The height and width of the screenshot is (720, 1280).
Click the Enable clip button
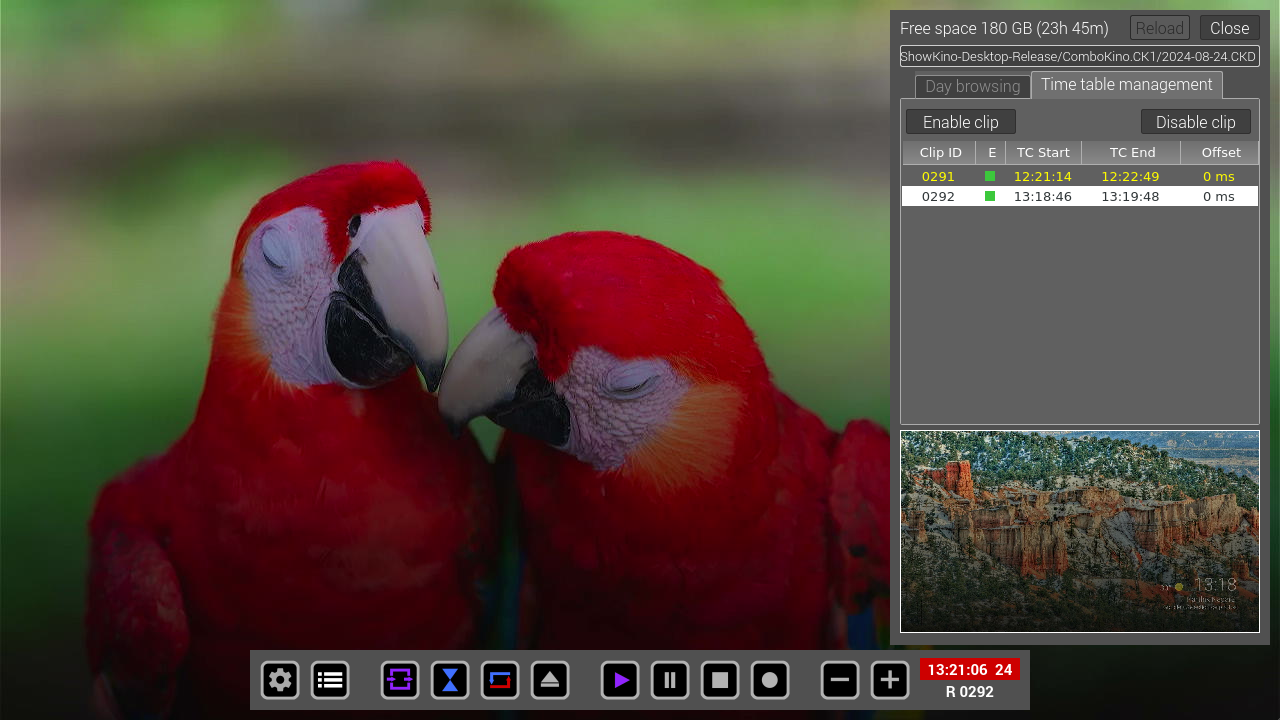pos(960,122)
